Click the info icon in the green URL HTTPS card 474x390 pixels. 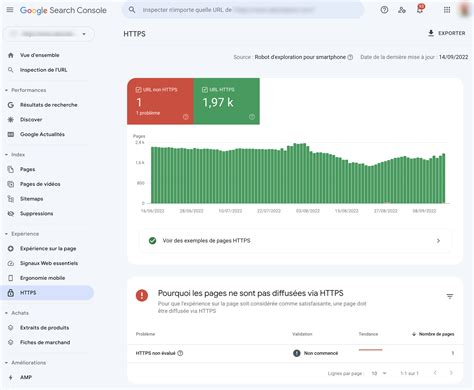pos(252,117)
